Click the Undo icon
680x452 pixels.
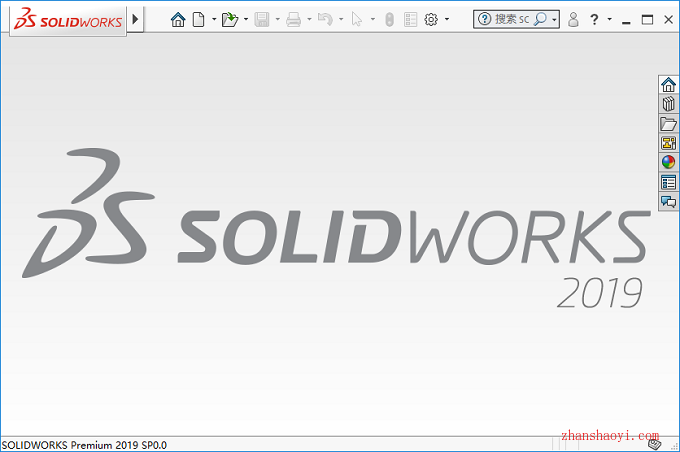click(x=325, y=20)
